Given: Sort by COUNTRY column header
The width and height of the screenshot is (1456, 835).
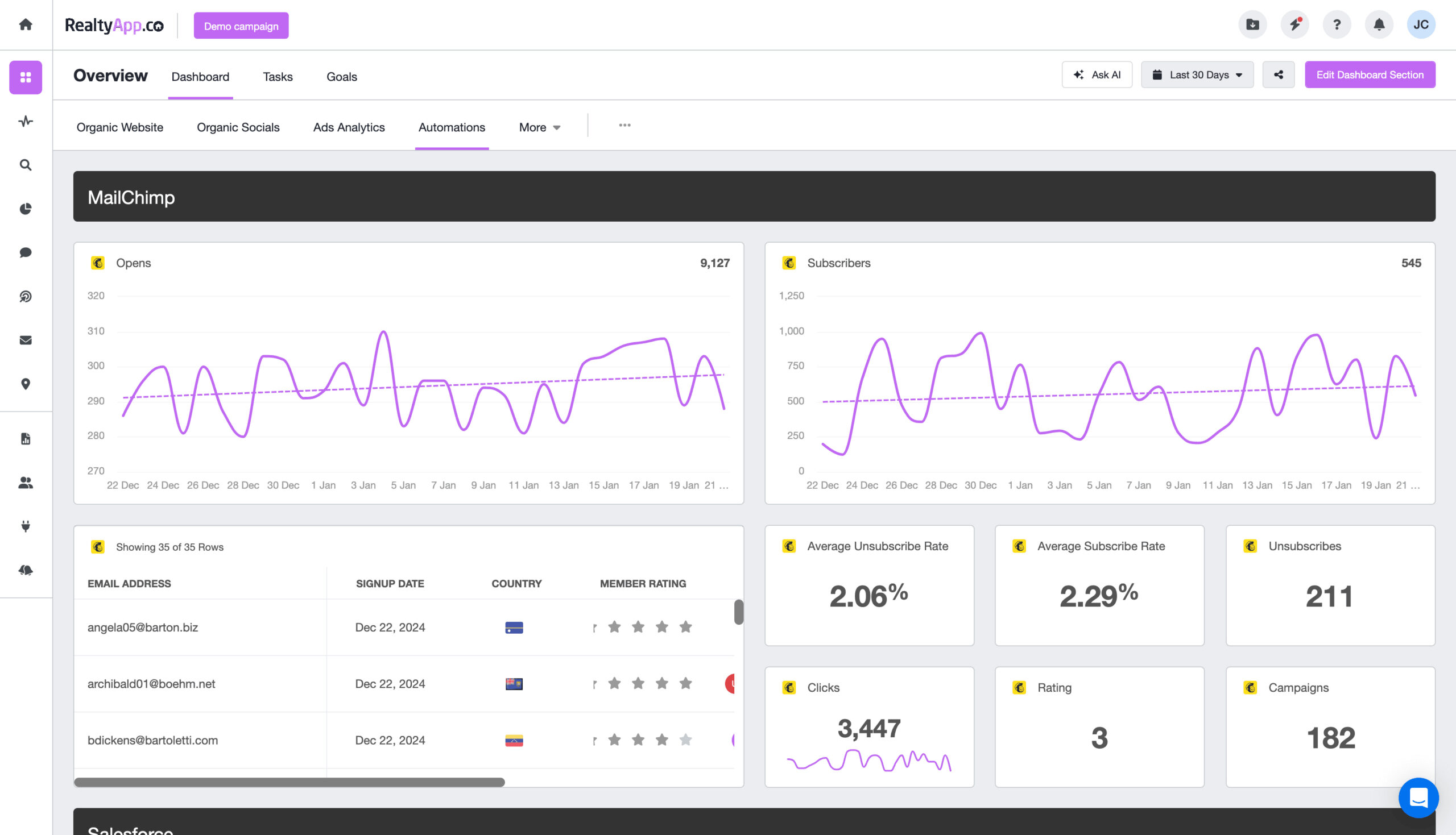Looking at the screenshot, I should (x=516, y=584).
